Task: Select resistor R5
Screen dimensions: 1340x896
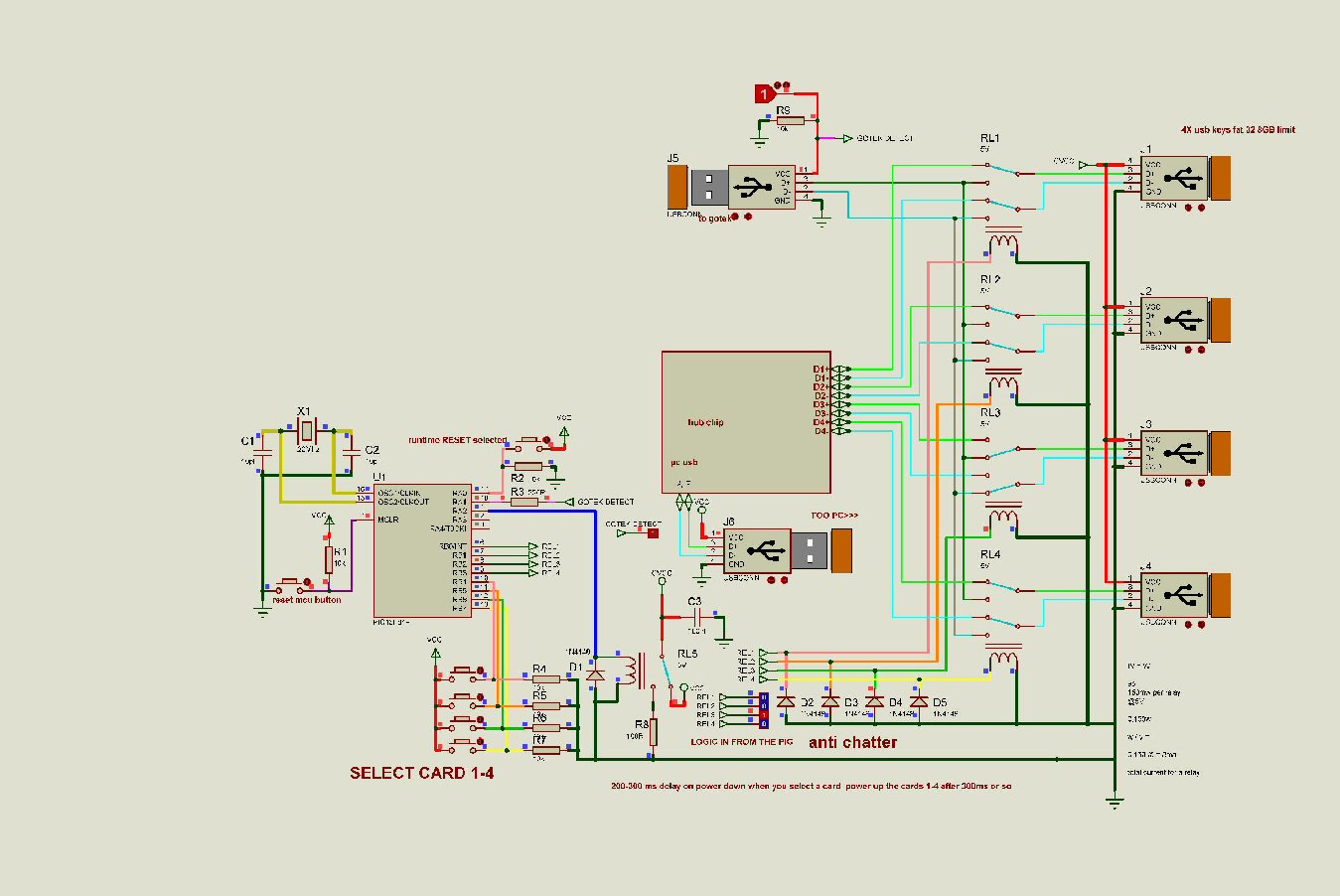Action: coord(545,706)
